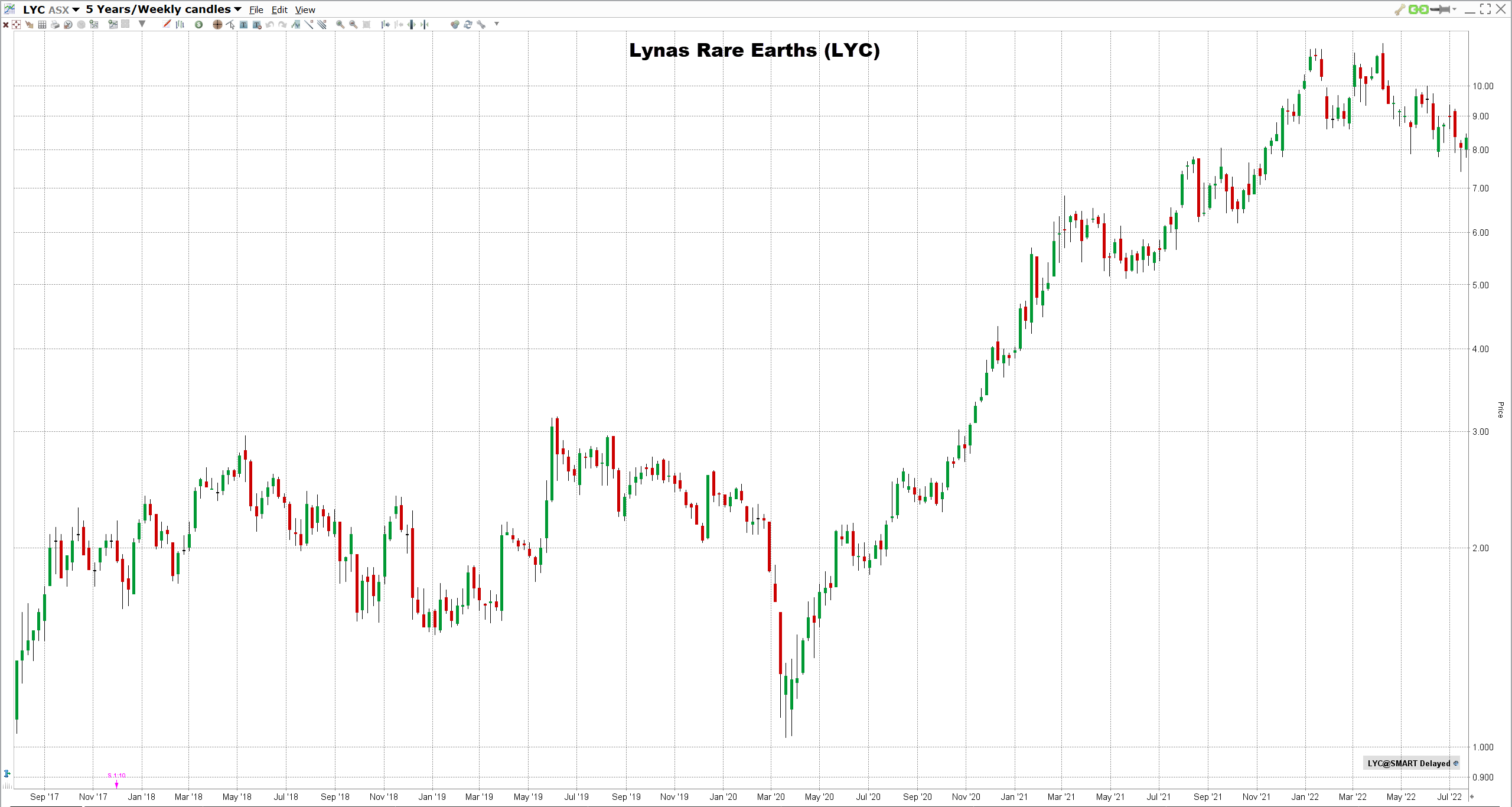Open the 5 Years/Weekly candles period dropdown

pos(237,9)
